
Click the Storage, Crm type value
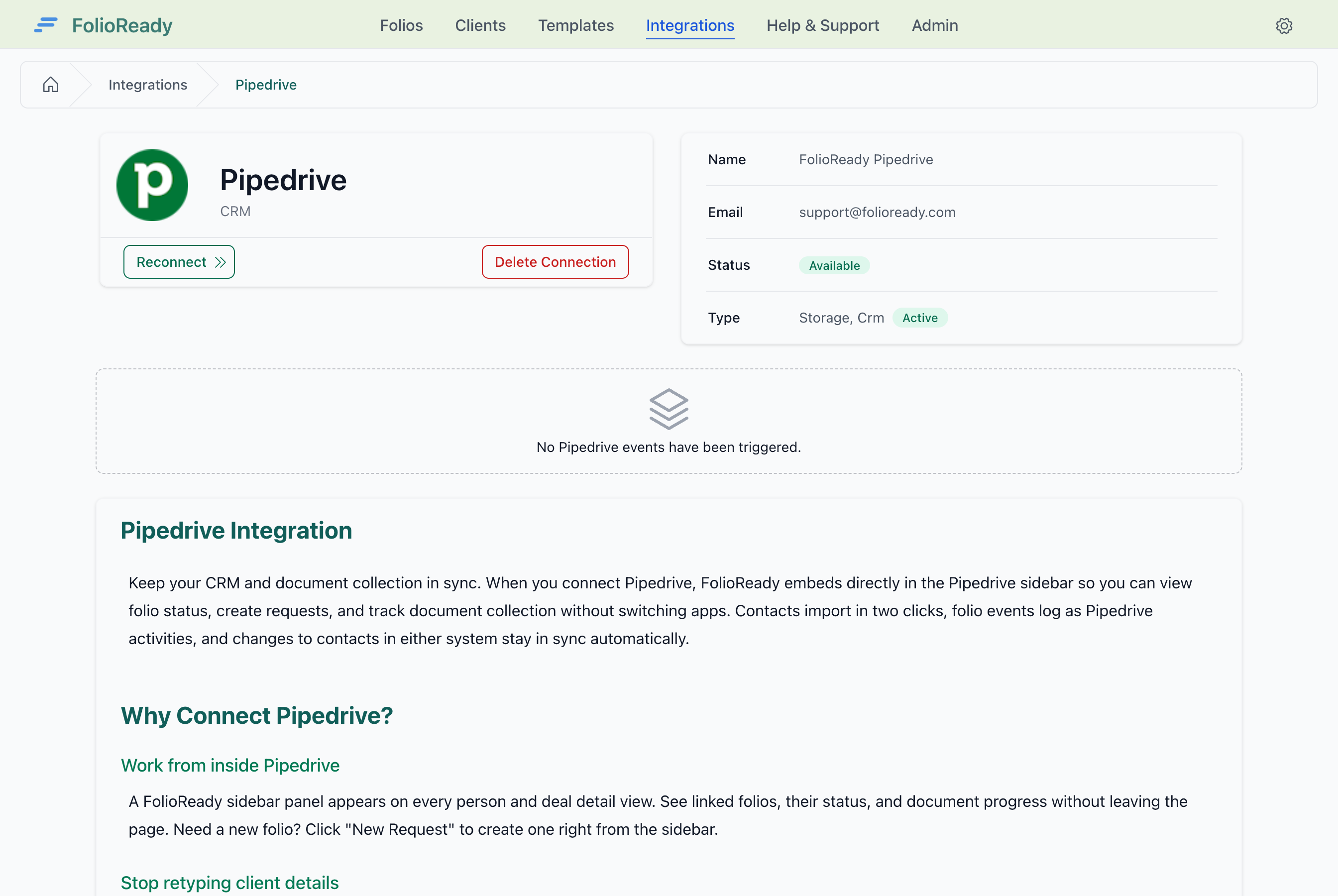(x=842, y=318)
